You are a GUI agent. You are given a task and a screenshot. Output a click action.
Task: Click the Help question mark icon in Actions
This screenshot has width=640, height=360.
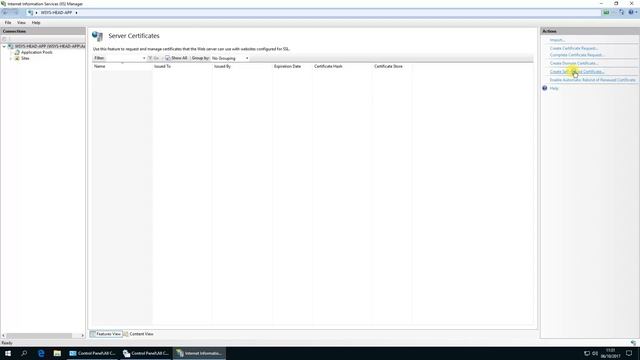point(544,88)
